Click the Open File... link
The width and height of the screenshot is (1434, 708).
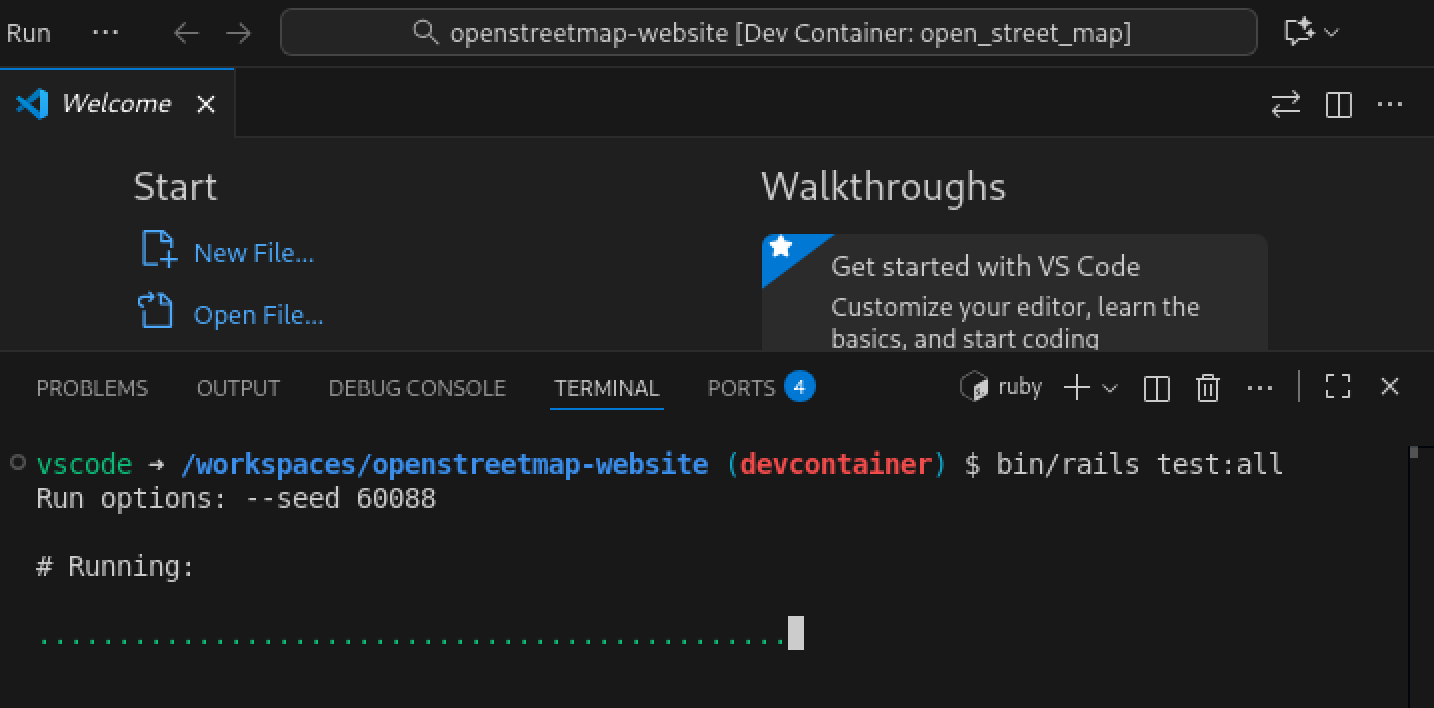[x=258, y=315]
